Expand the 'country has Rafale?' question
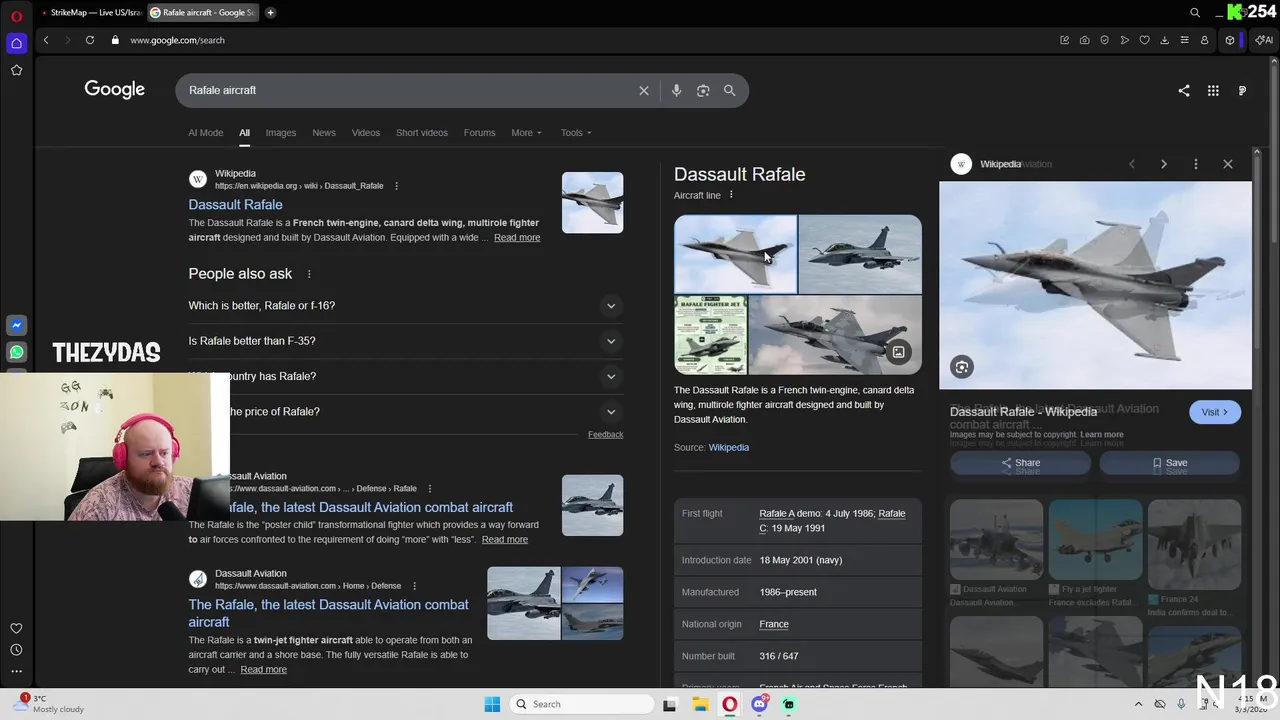1280x720 pixels. (611, 377)
